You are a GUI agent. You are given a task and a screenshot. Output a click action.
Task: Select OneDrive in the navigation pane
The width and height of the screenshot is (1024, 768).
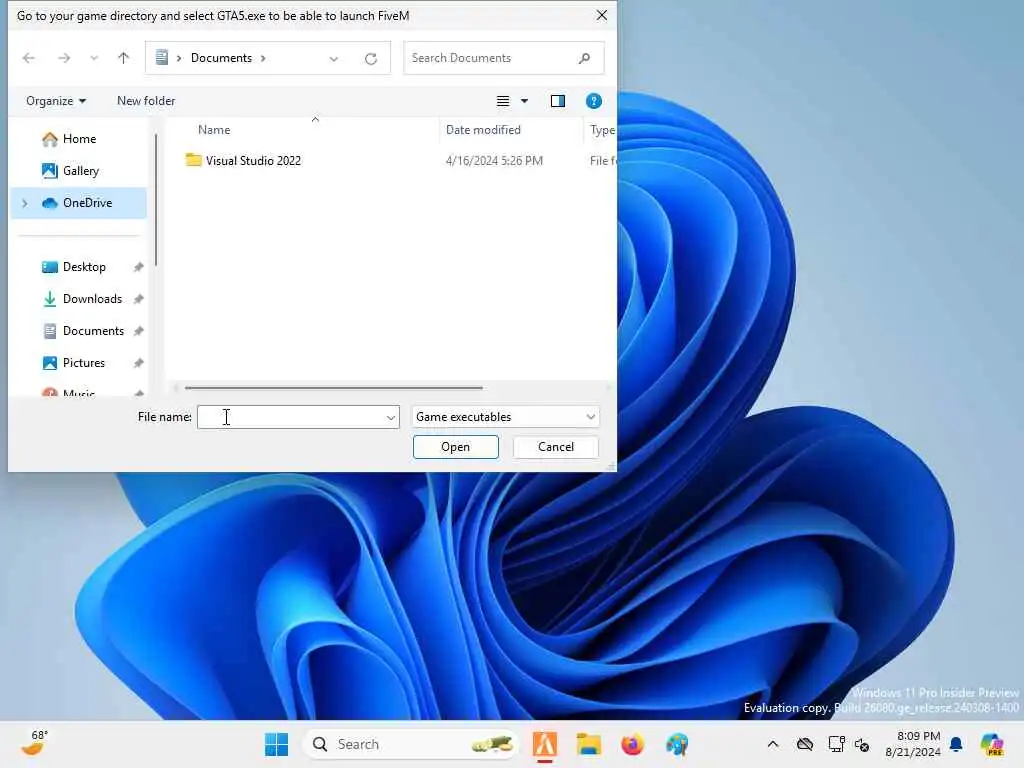click(78, 202)
